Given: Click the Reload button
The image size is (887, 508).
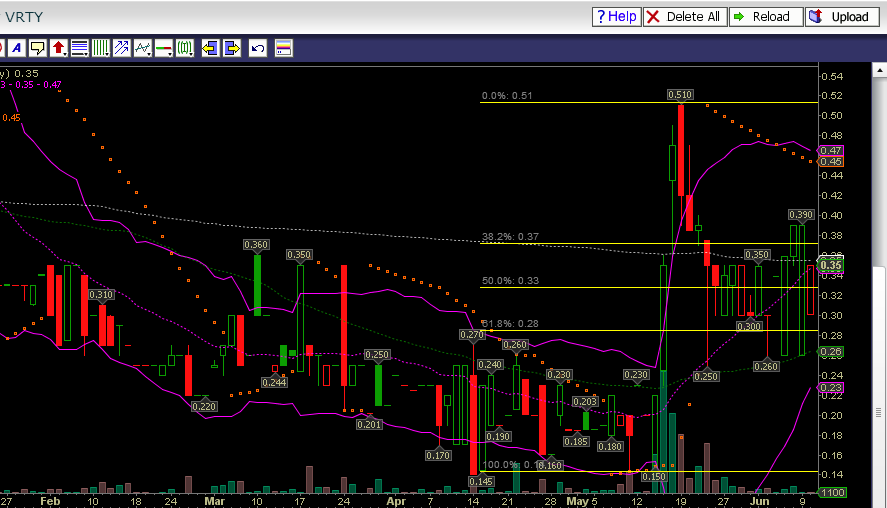Looking at the screenshot, I should (766, 16).
